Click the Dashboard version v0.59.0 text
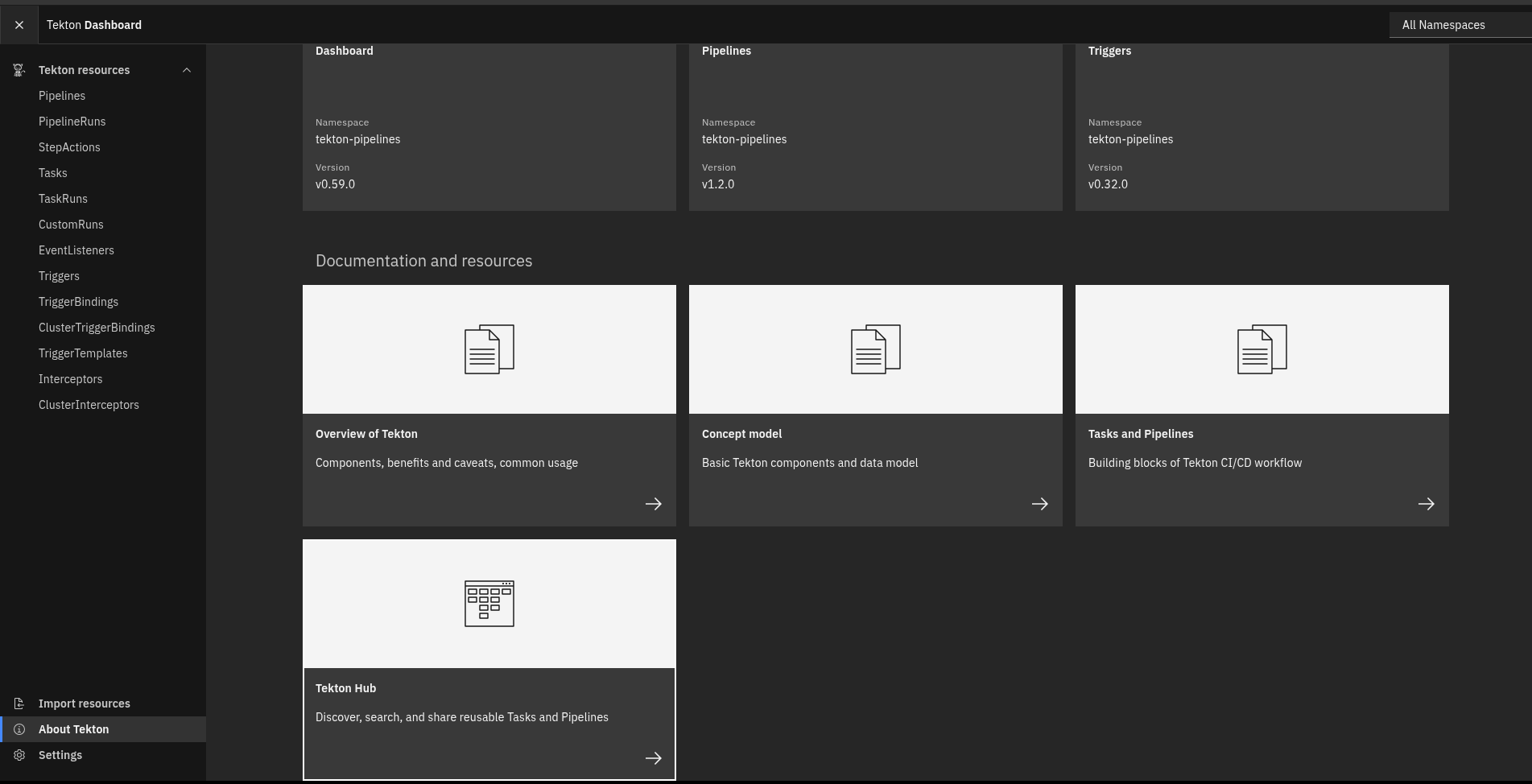Viewport: 1532px width, 784px height. (335, 184)
